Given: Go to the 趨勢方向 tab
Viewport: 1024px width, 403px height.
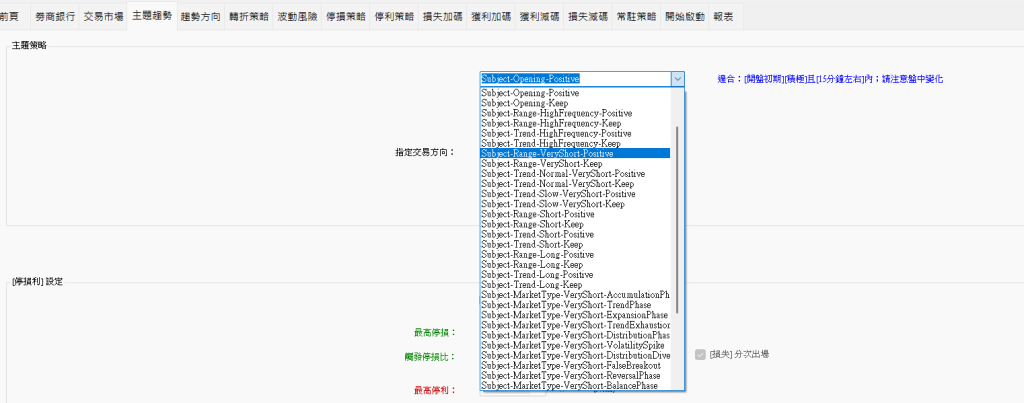Looking at the screenshot, I should [200, 17].
